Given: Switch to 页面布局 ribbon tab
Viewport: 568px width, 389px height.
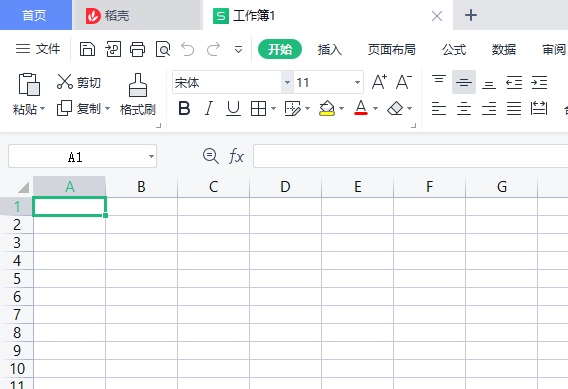Looking at the screenshot, I should coord(392,49).
